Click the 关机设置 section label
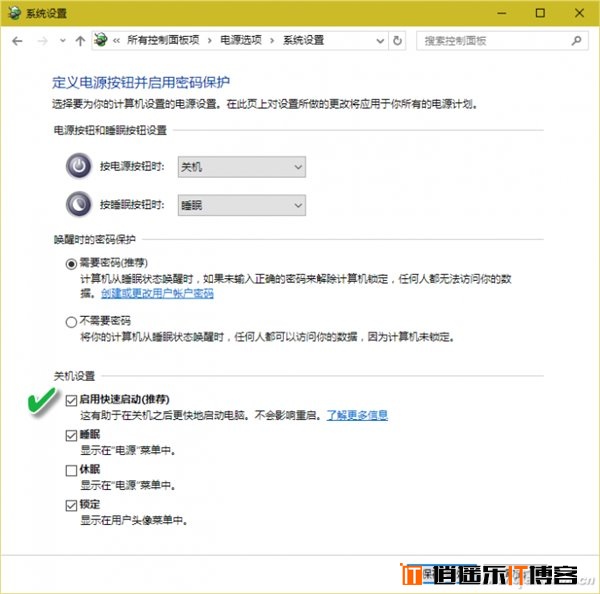Screen dimensions: 600x594 pos(74,376)
